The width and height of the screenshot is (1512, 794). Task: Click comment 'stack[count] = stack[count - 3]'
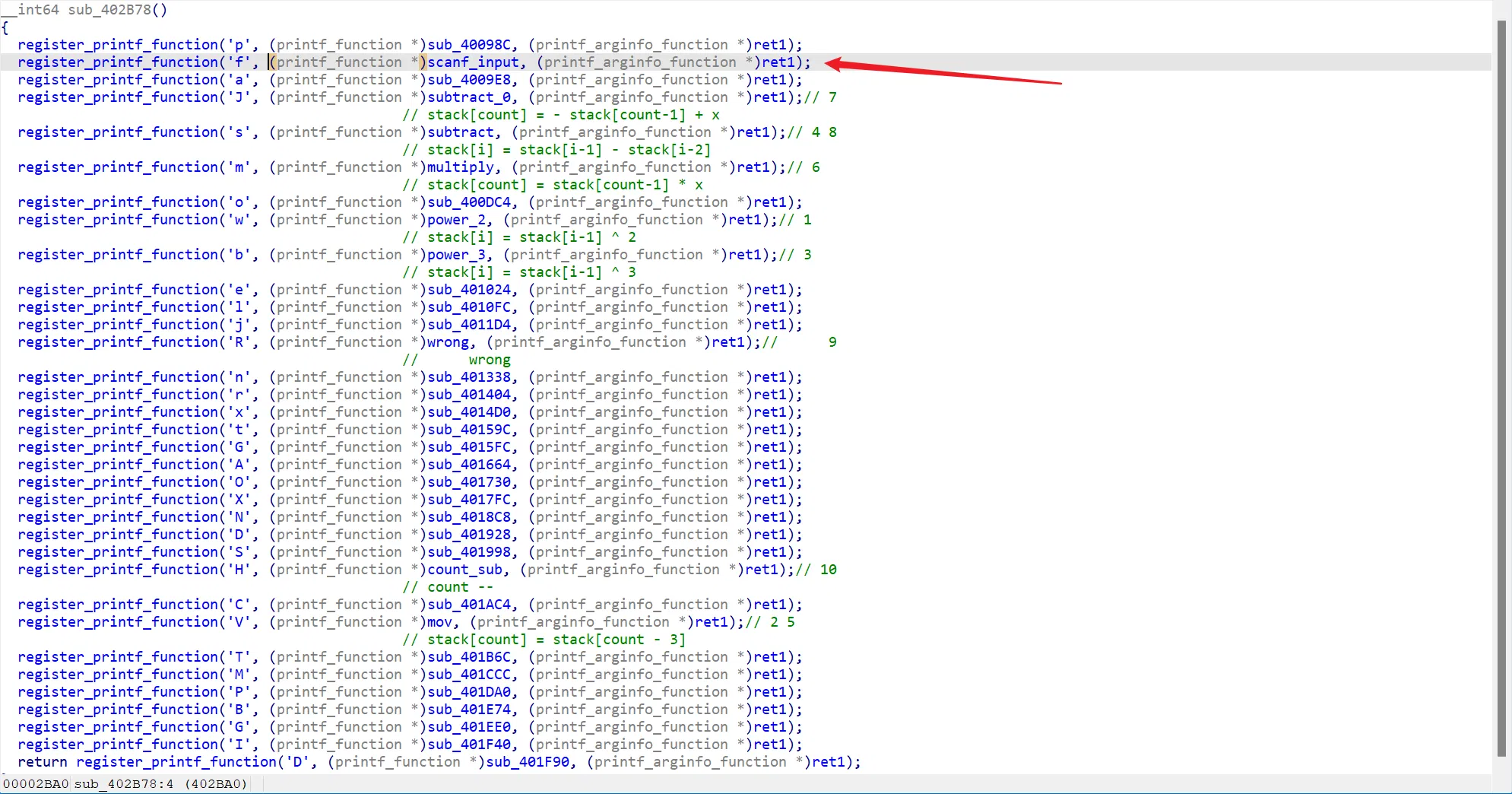556,640
